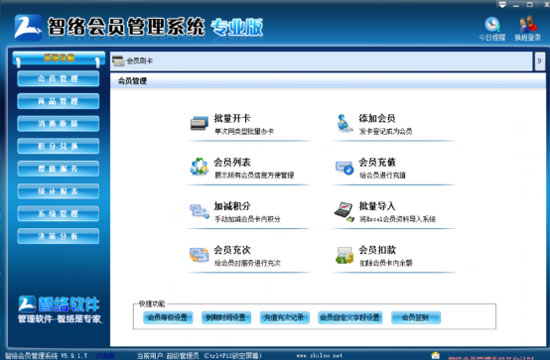Click the 会员等级设置 quick button
Viewport: 550px width, 360px height.
[168, 318]
